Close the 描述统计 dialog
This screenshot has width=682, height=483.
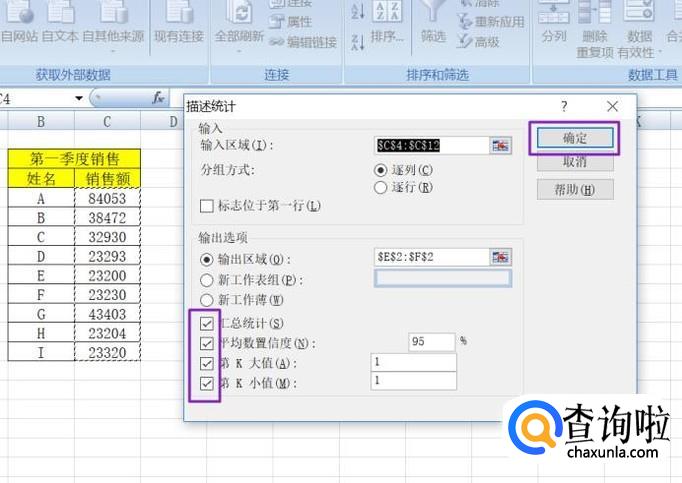coord(612,106)
